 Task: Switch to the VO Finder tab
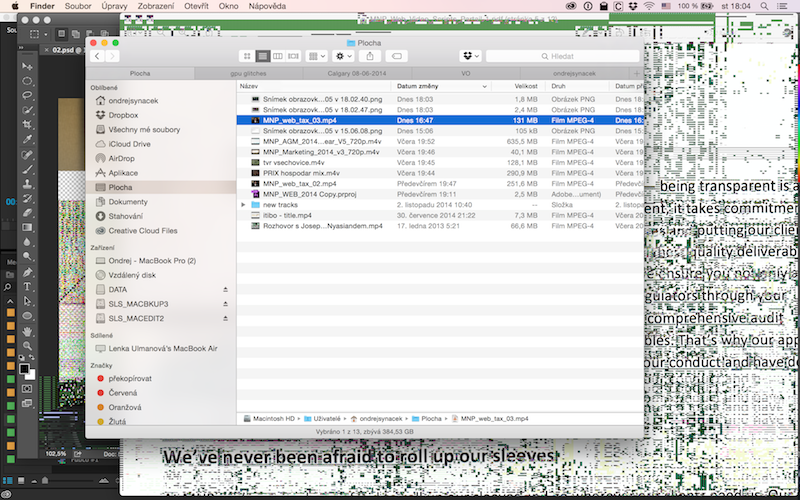(466, 73)
